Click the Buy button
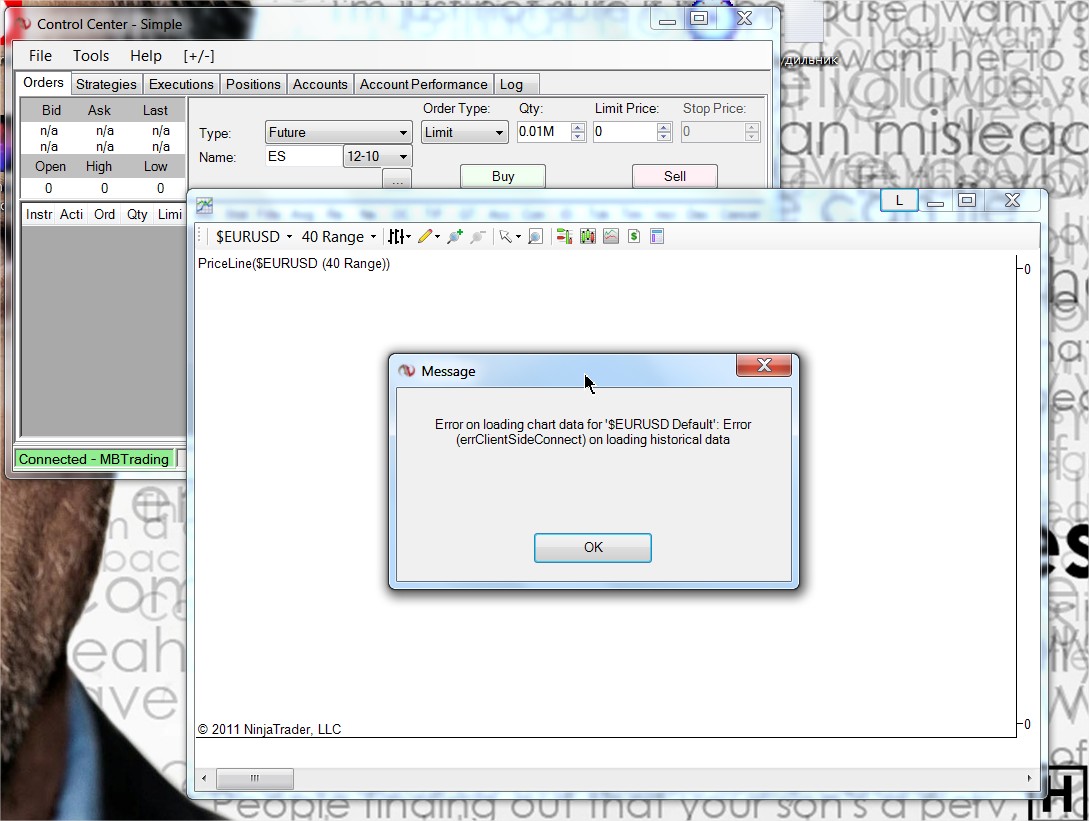1089x821 pixels. (x=503, y=176)
